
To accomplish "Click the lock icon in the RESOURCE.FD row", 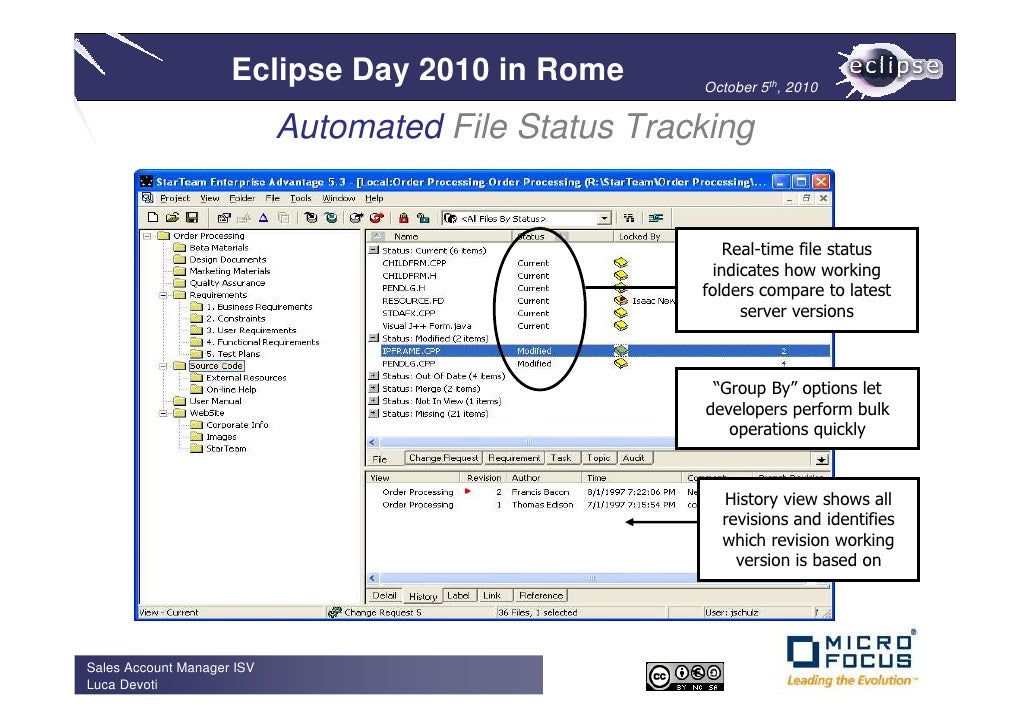I will tap(621, 300).
